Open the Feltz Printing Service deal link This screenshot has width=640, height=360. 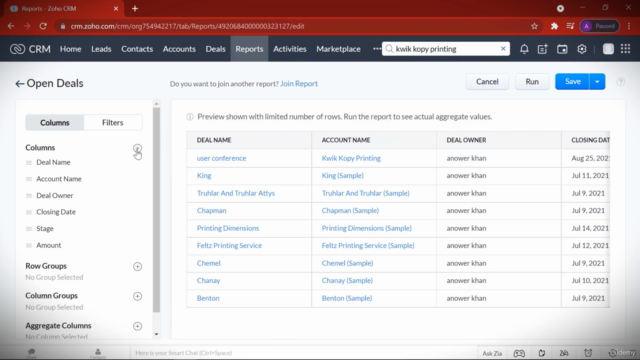(x=229, y=246)
